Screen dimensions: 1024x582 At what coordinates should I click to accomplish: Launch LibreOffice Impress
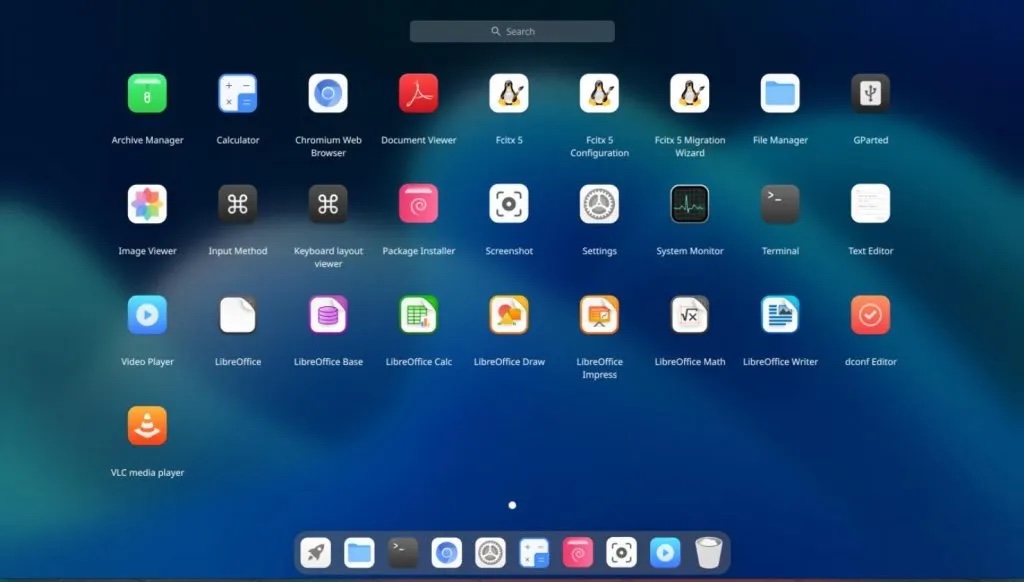click(x=599, y=315)
